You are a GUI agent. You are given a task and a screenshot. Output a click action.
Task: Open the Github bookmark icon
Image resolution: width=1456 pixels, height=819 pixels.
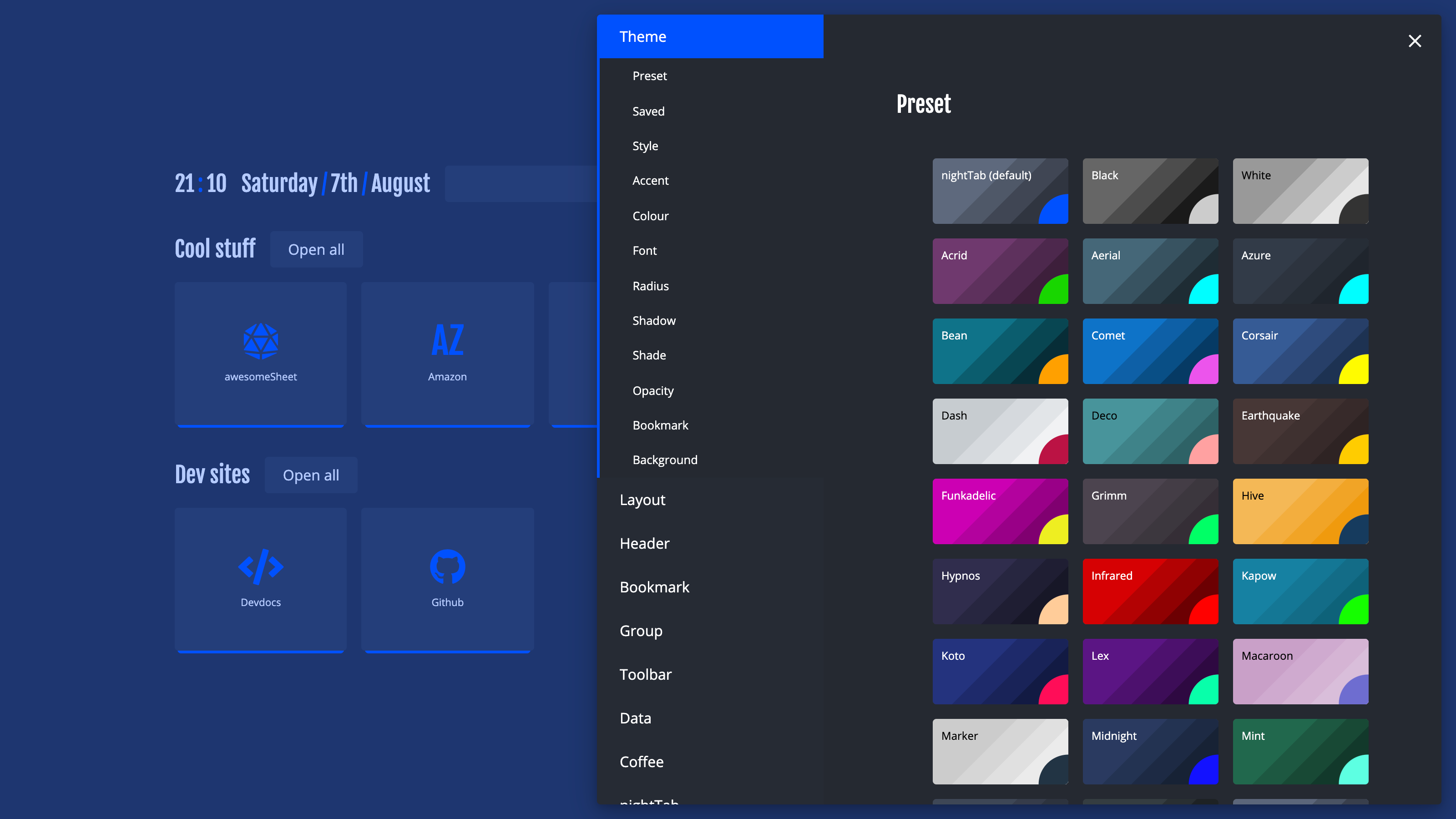(x=447, y=566)
